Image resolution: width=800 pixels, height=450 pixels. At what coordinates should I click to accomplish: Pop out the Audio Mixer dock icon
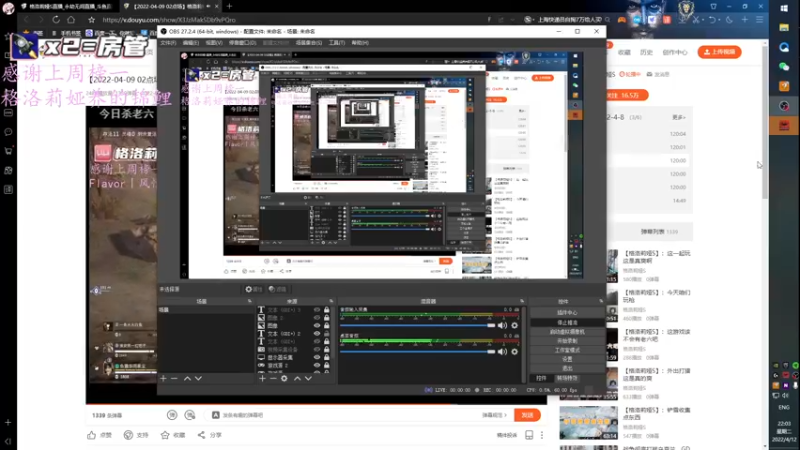click(x=522, y=302)
